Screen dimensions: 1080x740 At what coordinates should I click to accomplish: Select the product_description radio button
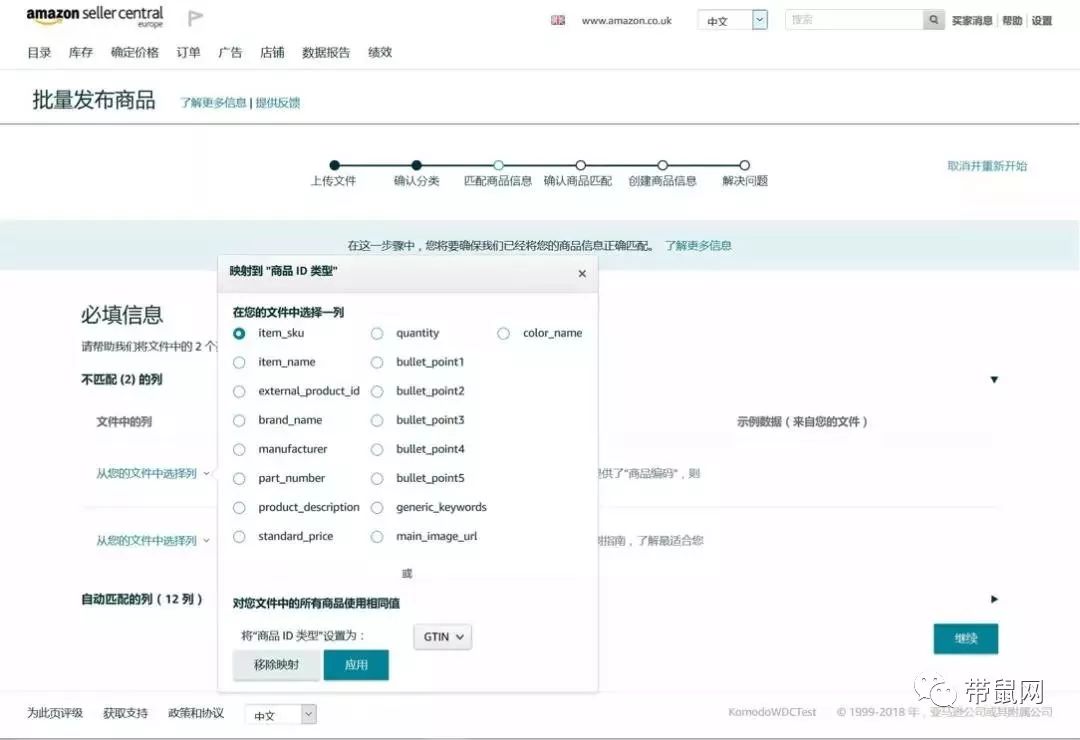coord(239,508)
